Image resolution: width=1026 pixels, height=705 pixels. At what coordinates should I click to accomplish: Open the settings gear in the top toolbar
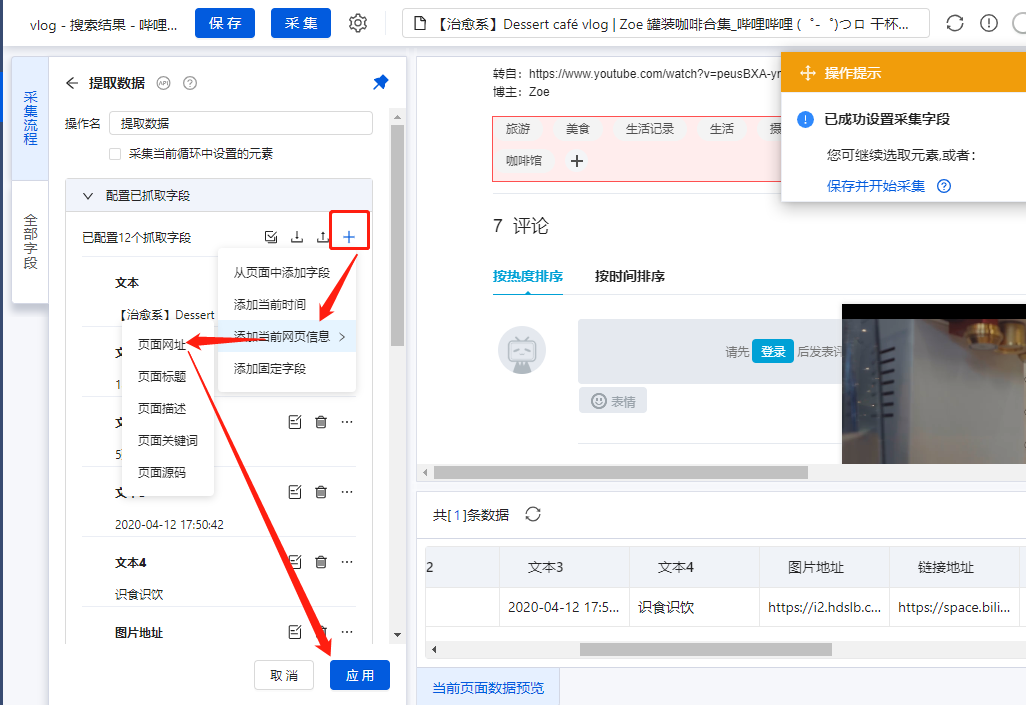click(358, 22)
